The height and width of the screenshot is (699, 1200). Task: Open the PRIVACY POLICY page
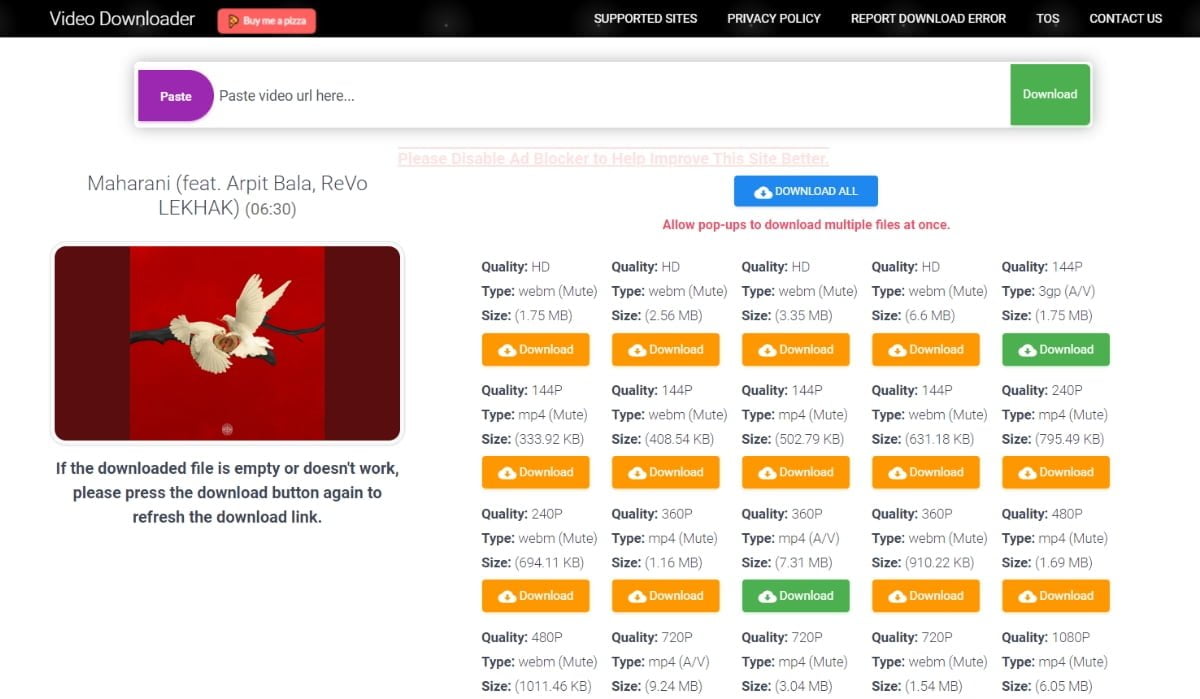coord(773,18)
